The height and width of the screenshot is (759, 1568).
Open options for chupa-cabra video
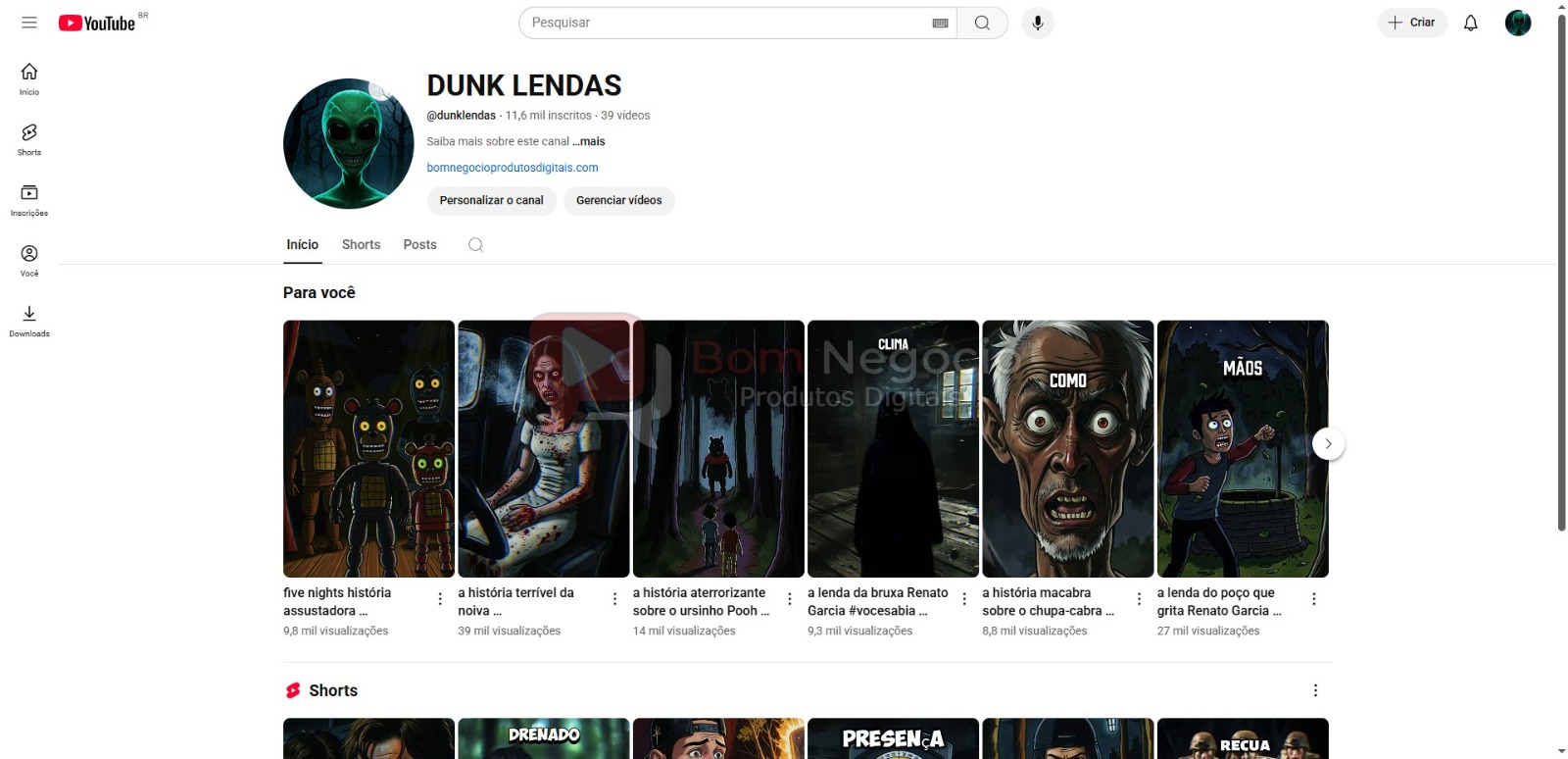[1139, 599]
